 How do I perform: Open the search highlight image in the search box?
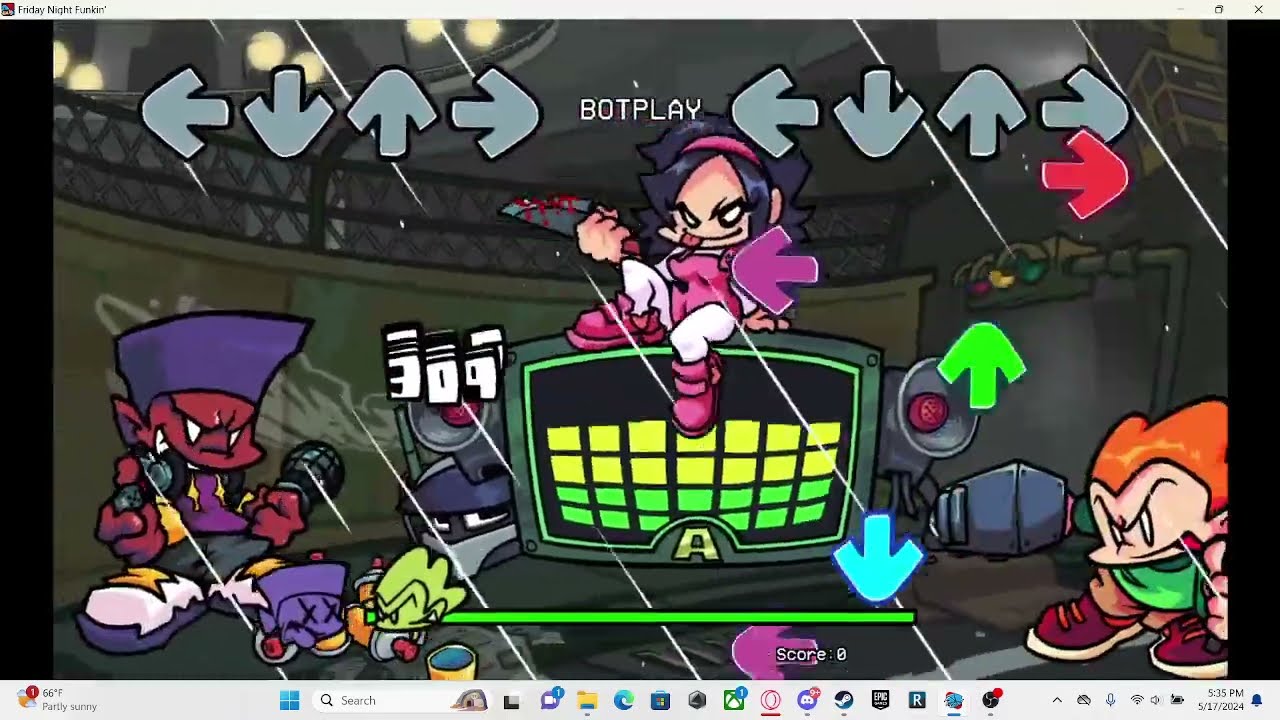click(469, 700)
